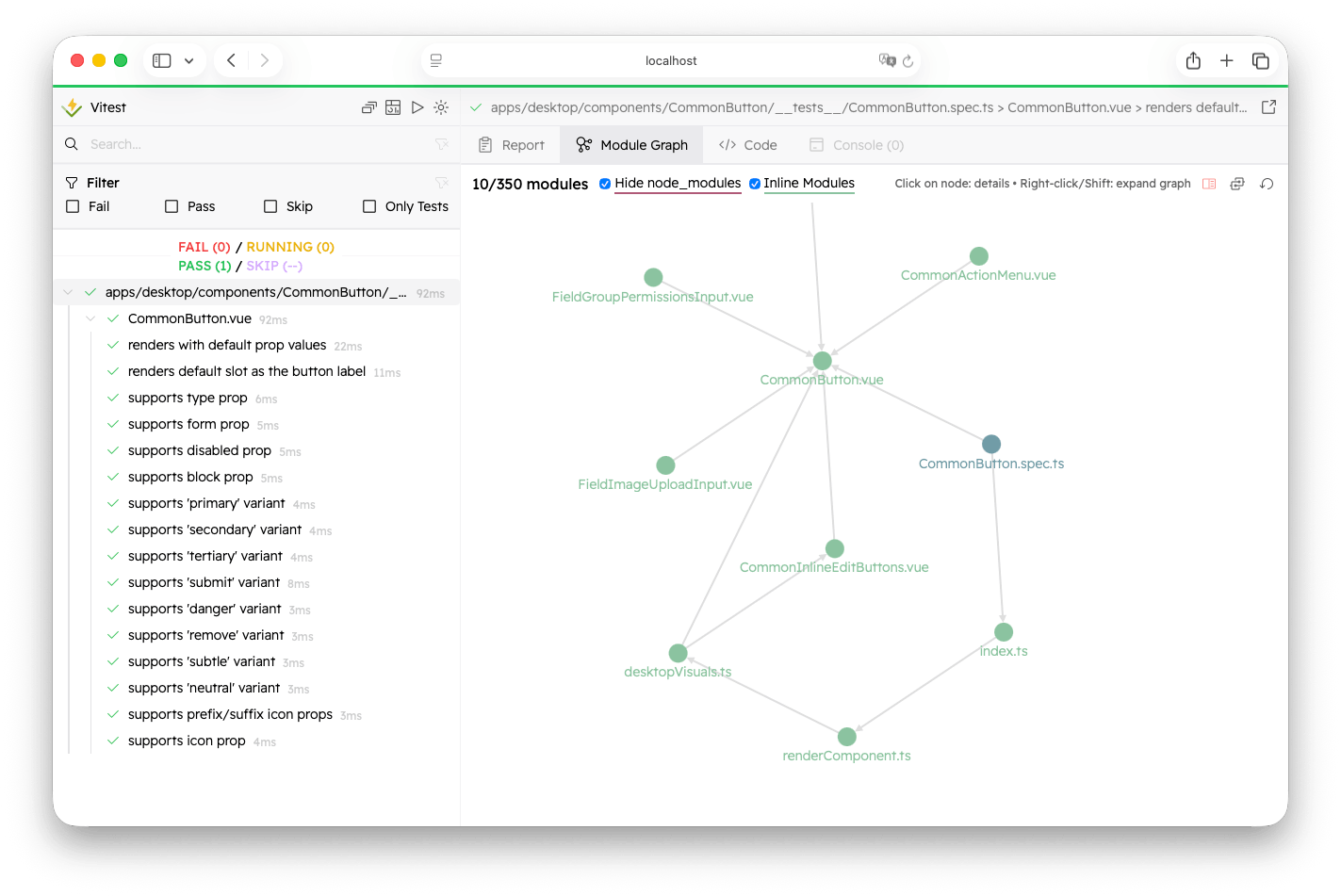The image size is (1341, 896).
Task: Enable the Fail filter checkbox
Action: (72, 205)
